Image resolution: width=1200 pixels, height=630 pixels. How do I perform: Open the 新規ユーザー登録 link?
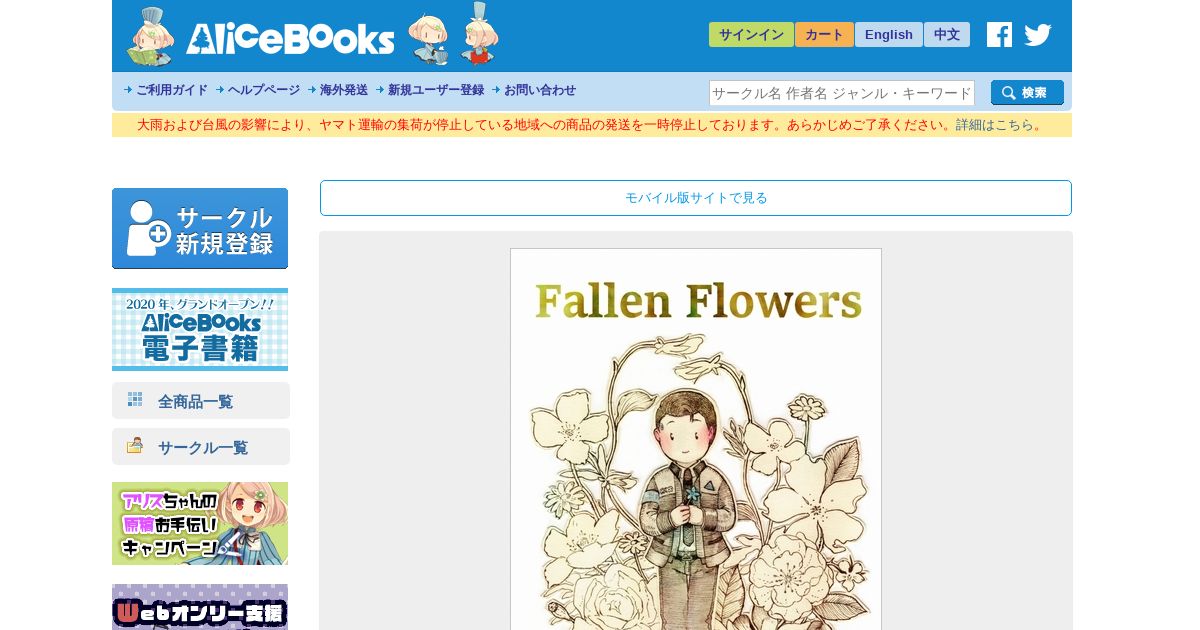435,90
